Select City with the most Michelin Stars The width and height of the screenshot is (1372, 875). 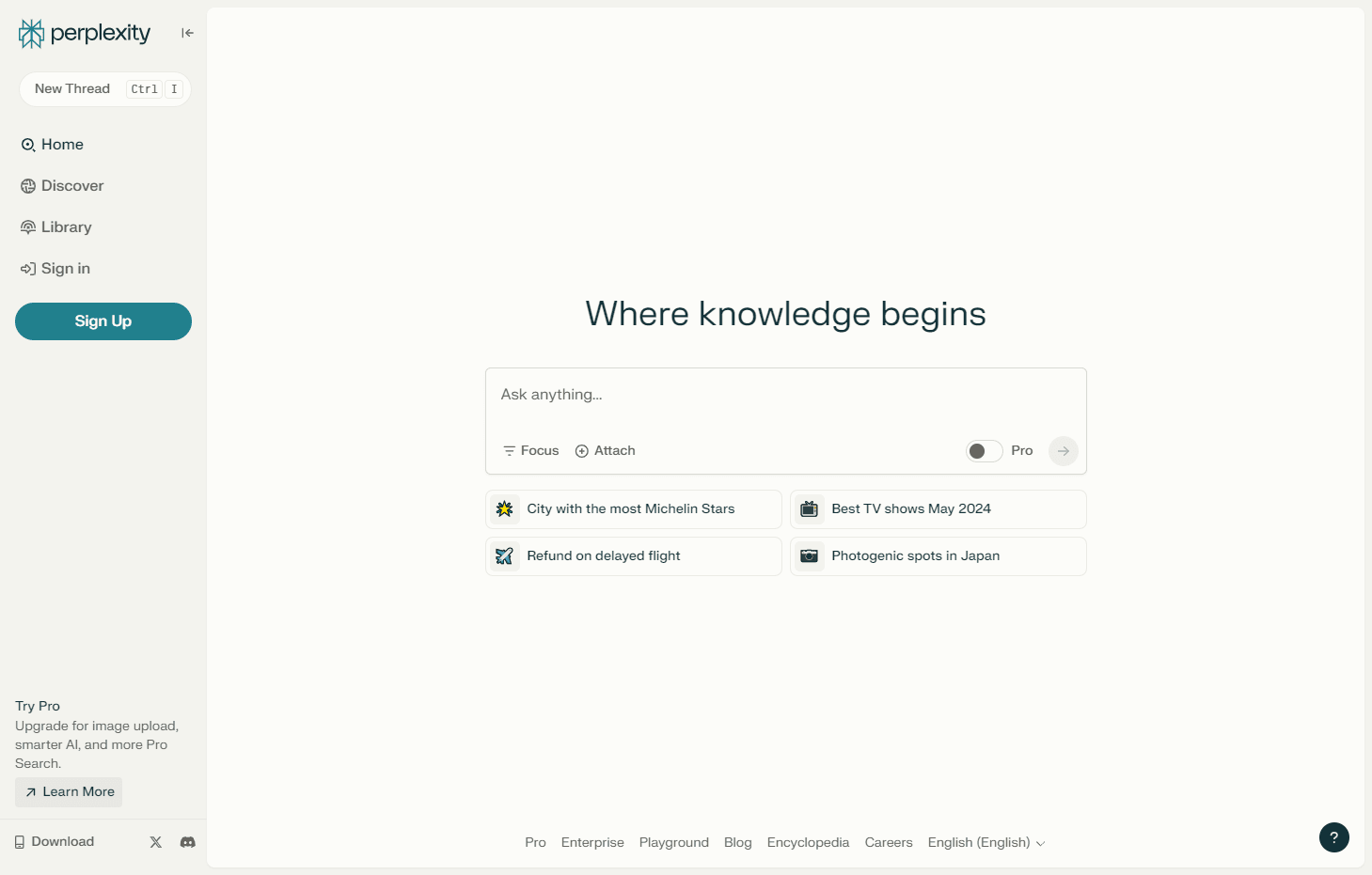634,509
